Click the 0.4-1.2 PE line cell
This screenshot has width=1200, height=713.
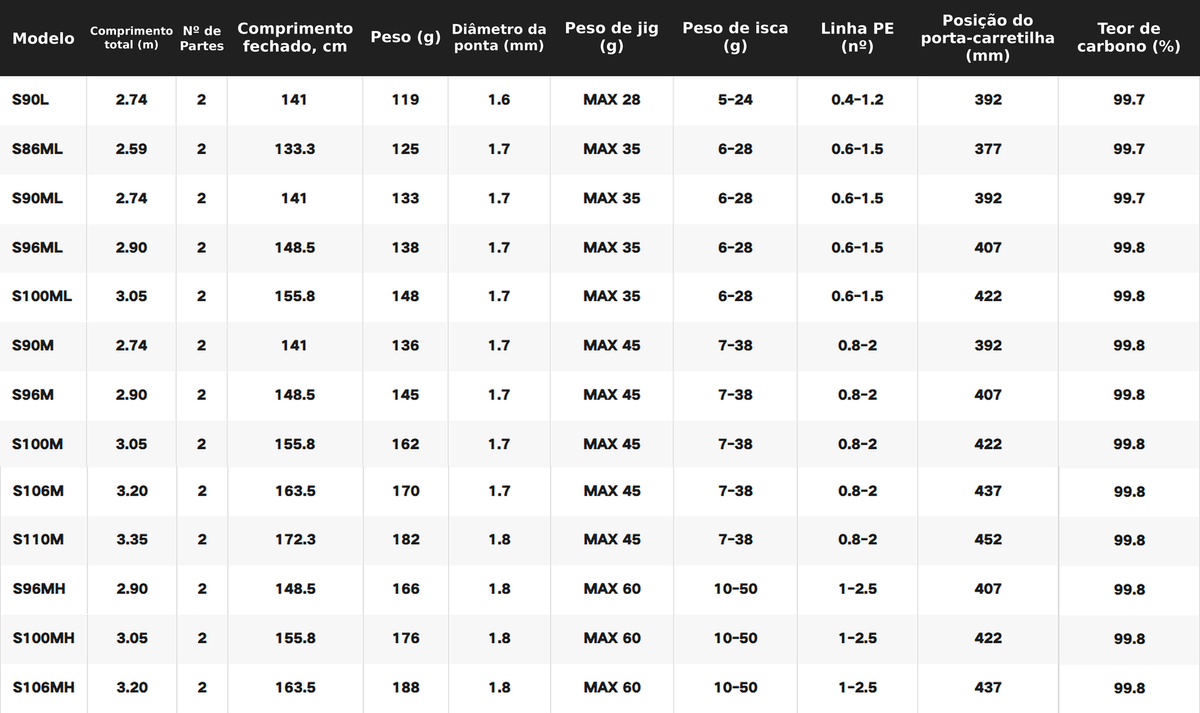tap(857, 100)
